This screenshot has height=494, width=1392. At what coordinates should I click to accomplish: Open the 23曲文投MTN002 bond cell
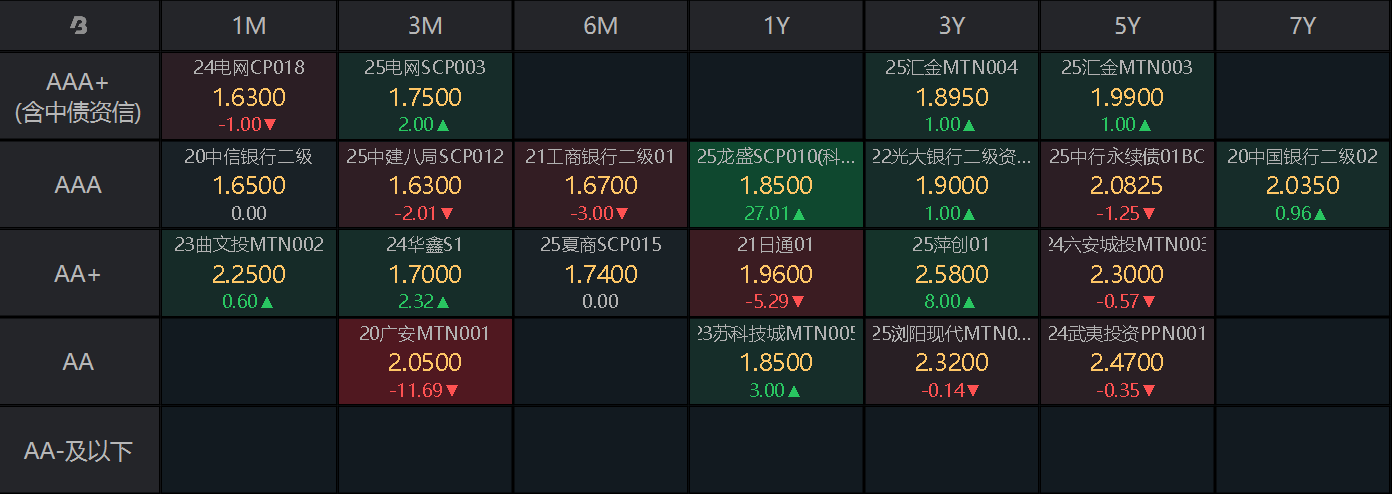249,273
